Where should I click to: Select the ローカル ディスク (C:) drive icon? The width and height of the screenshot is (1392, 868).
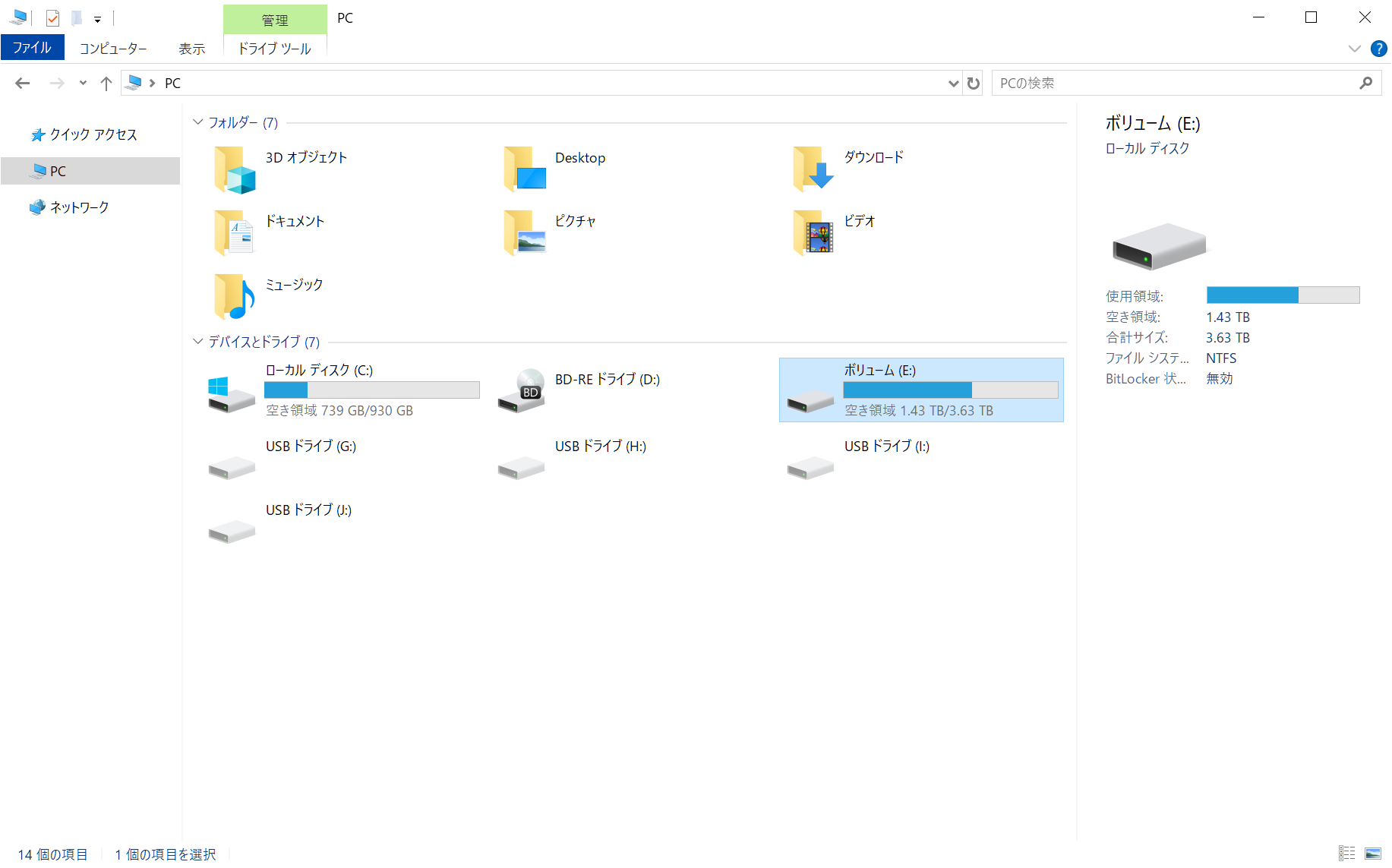(232, 393)
